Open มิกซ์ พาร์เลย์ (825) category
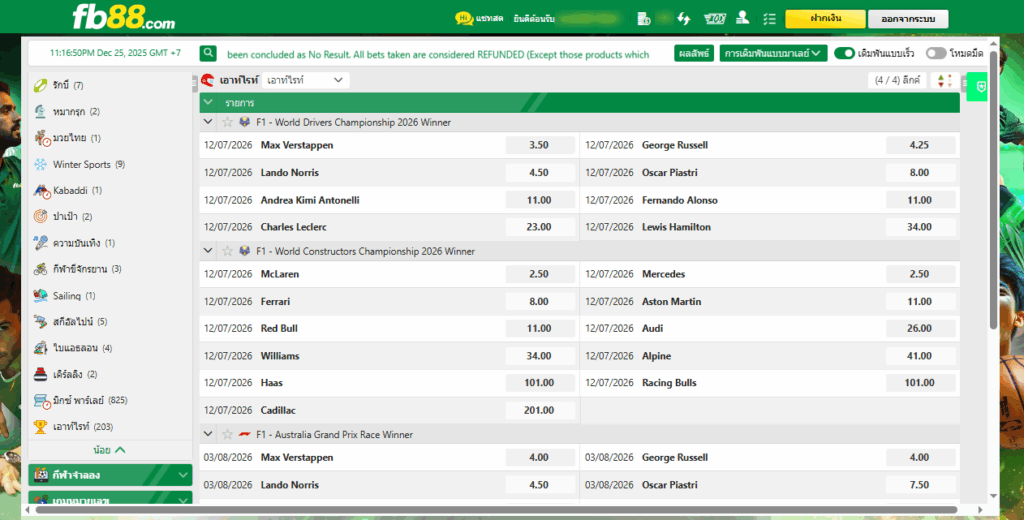 pyautogui.click(x=90, y=400)
